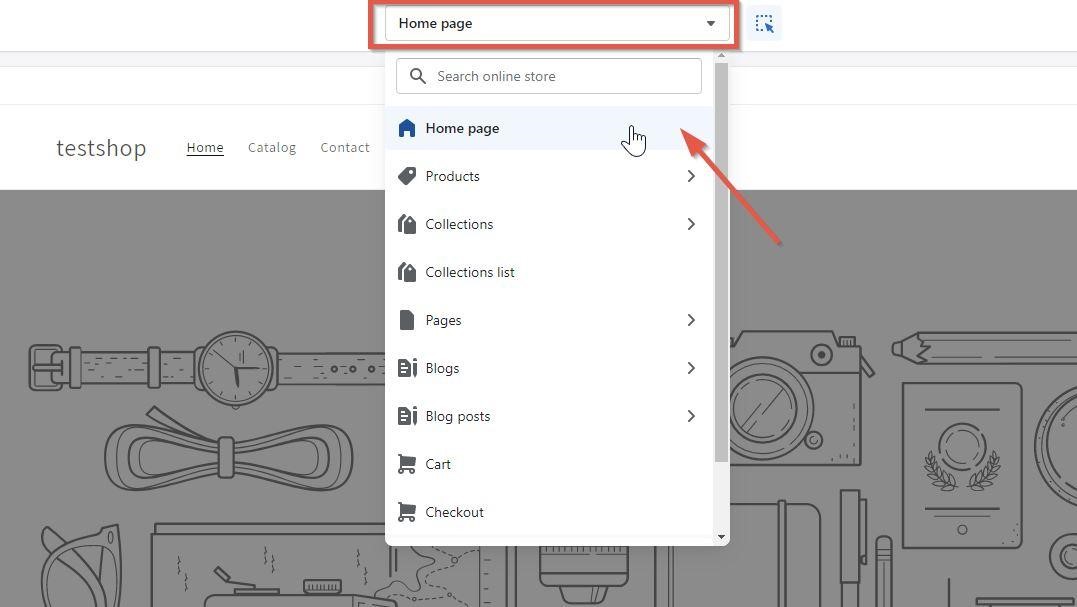The height and width of the screenshot is (607, 1077).
Task: Click the Checkout cart icon
Action: (x=406, y=512)
